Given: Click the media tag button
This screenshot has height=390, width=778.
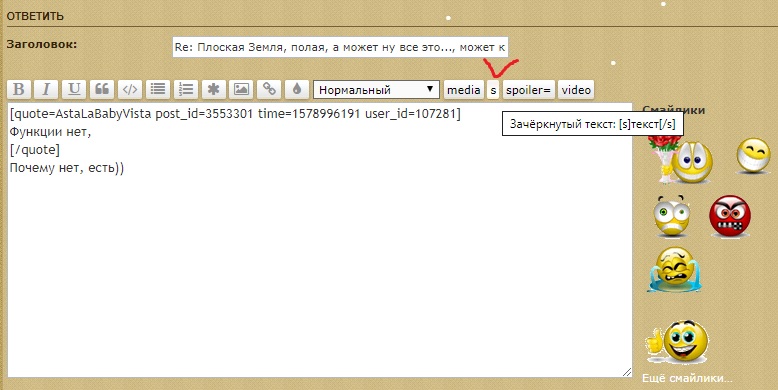Looking at the screenshot, I should pyautogui.click(x=463, y=90).
